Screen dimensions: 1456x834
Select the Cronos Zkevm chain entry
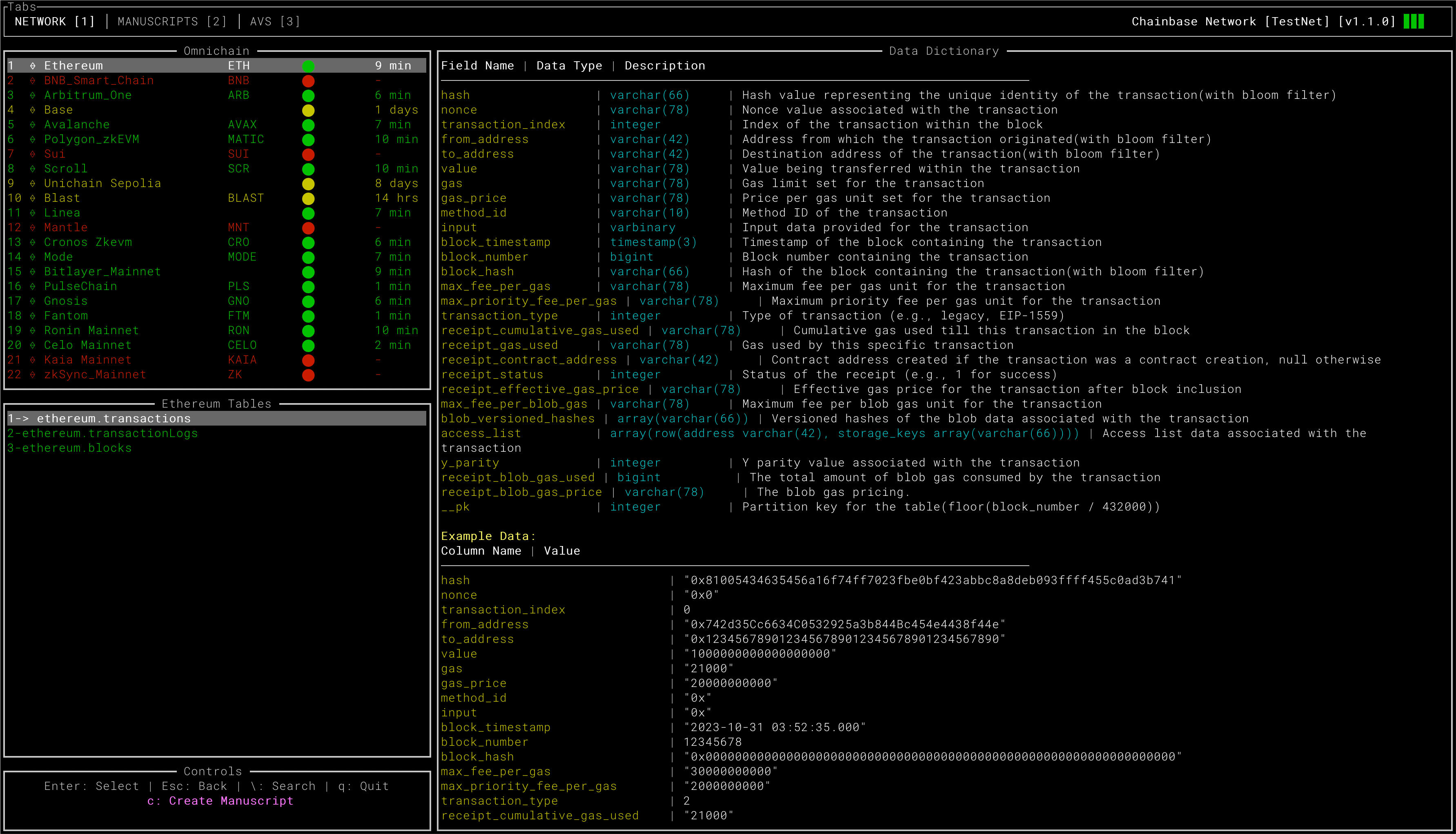coord(216,242)
